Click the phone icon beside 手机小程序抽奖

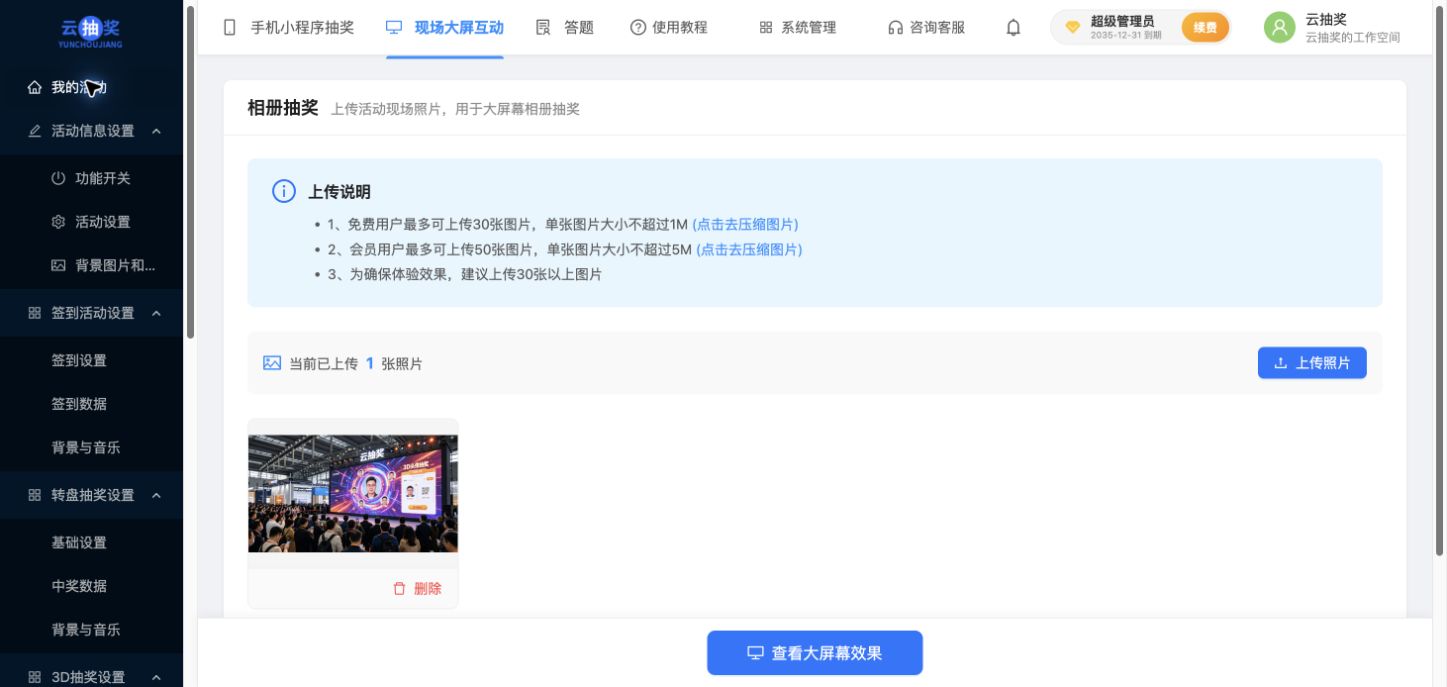click(230, 27)
